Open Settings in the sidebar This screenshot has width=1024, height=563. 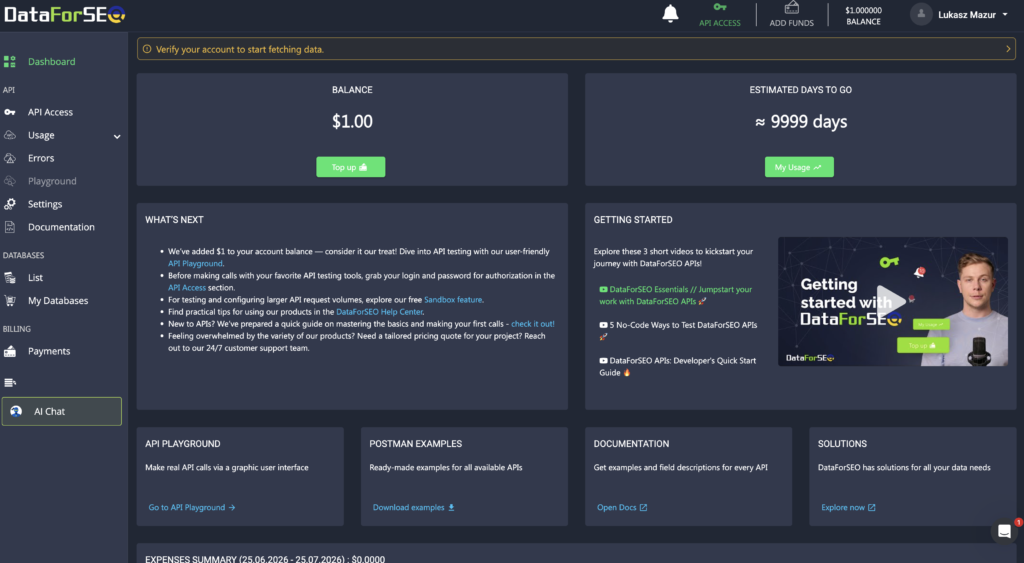[45, 204]
